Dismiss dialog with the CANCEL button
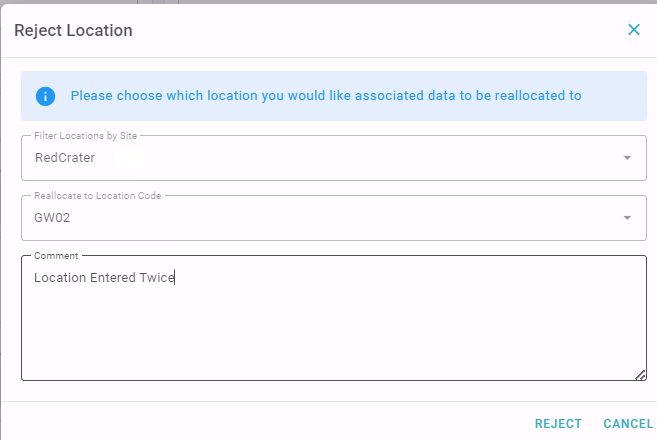Screen dimensions: 657x440 pyautogui.click(x=628, y=424)
